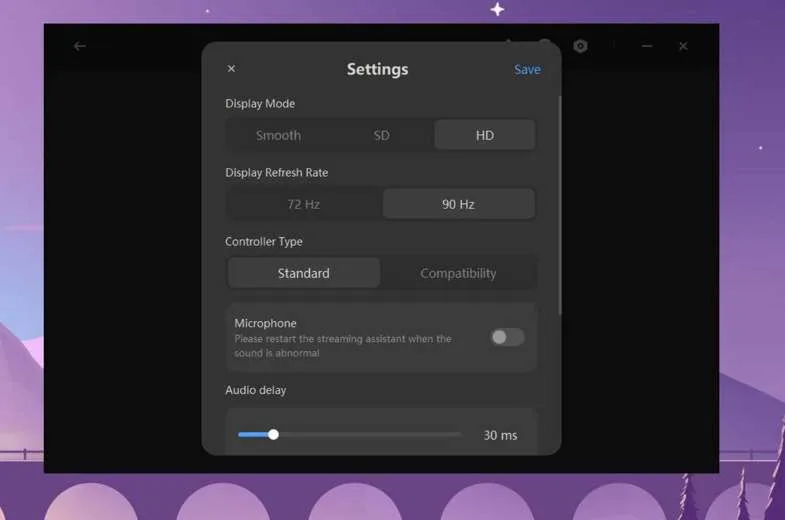The width and height of the screenshot is (785, 520).
Task: Set controller type to Standard
Action: (x=303, y=273)
